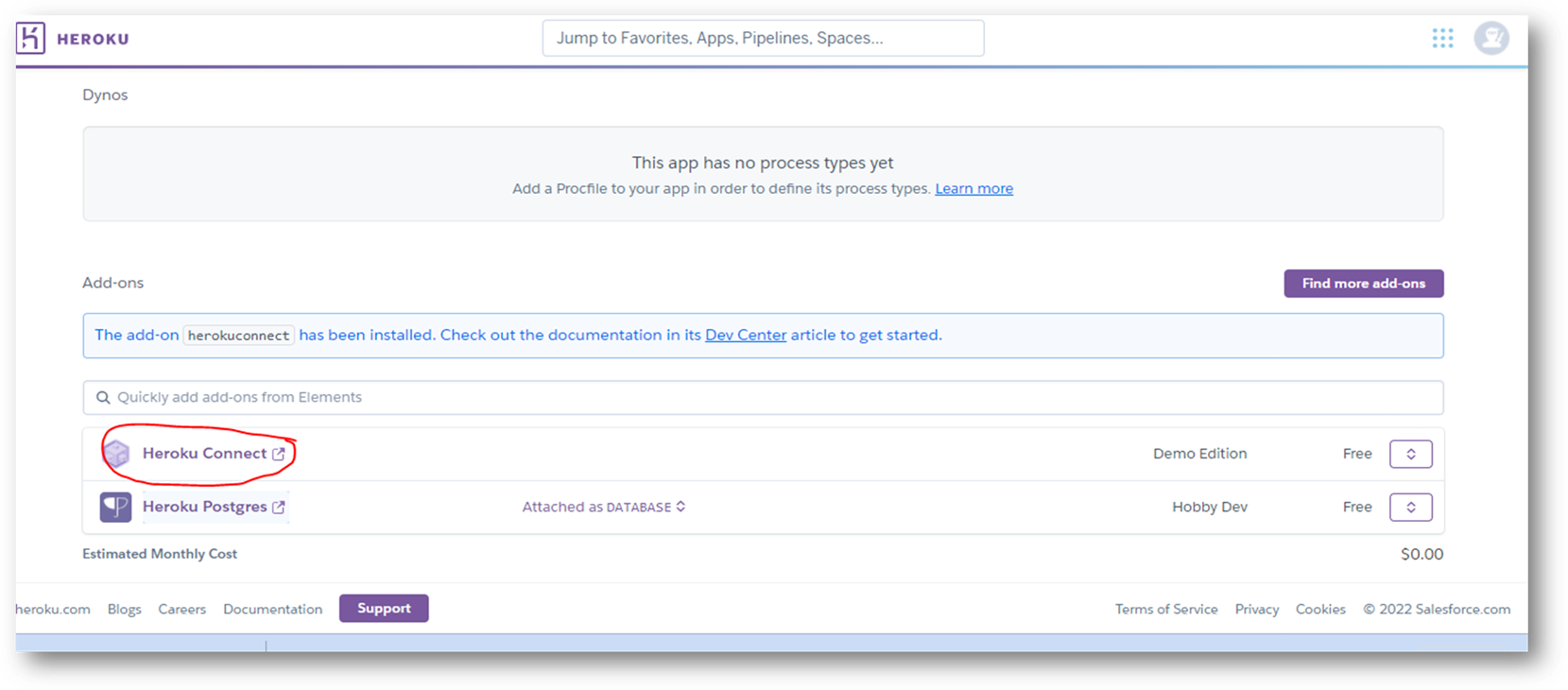1568x690 pixels.
Task: Click external link icon beside Heroku Connect
Action: click(279, 454)
